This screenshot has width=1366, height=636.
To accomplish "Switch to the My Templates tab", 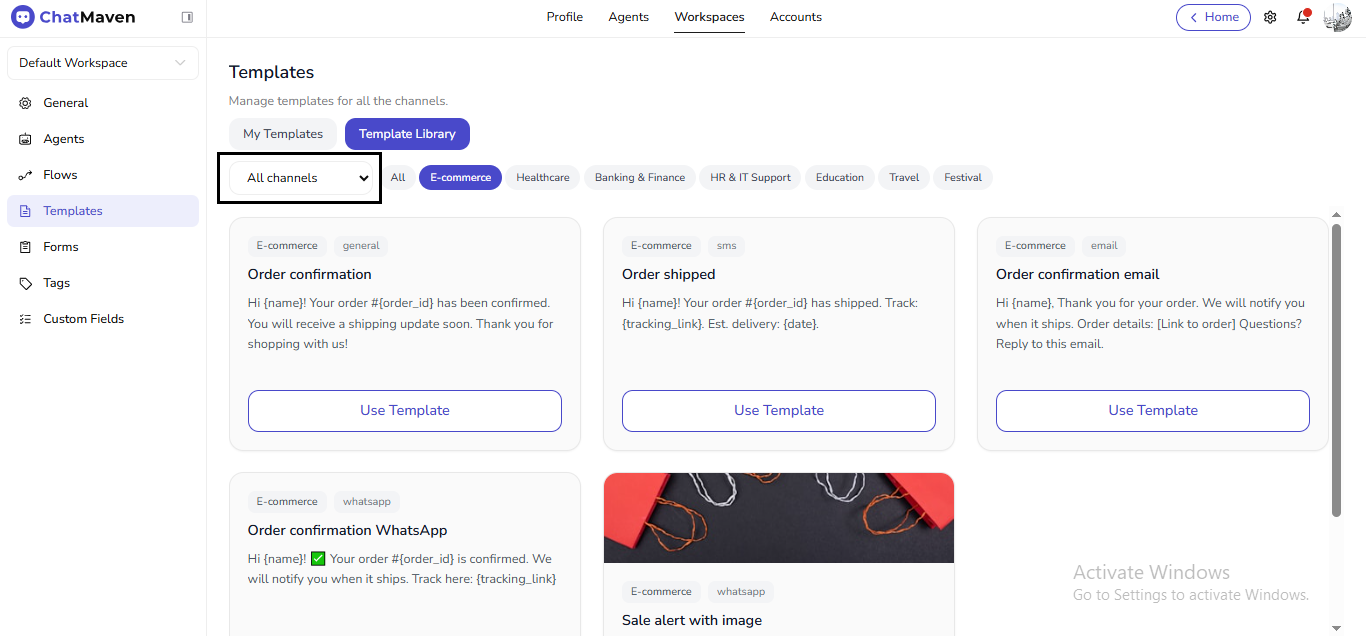I will 283,133.
